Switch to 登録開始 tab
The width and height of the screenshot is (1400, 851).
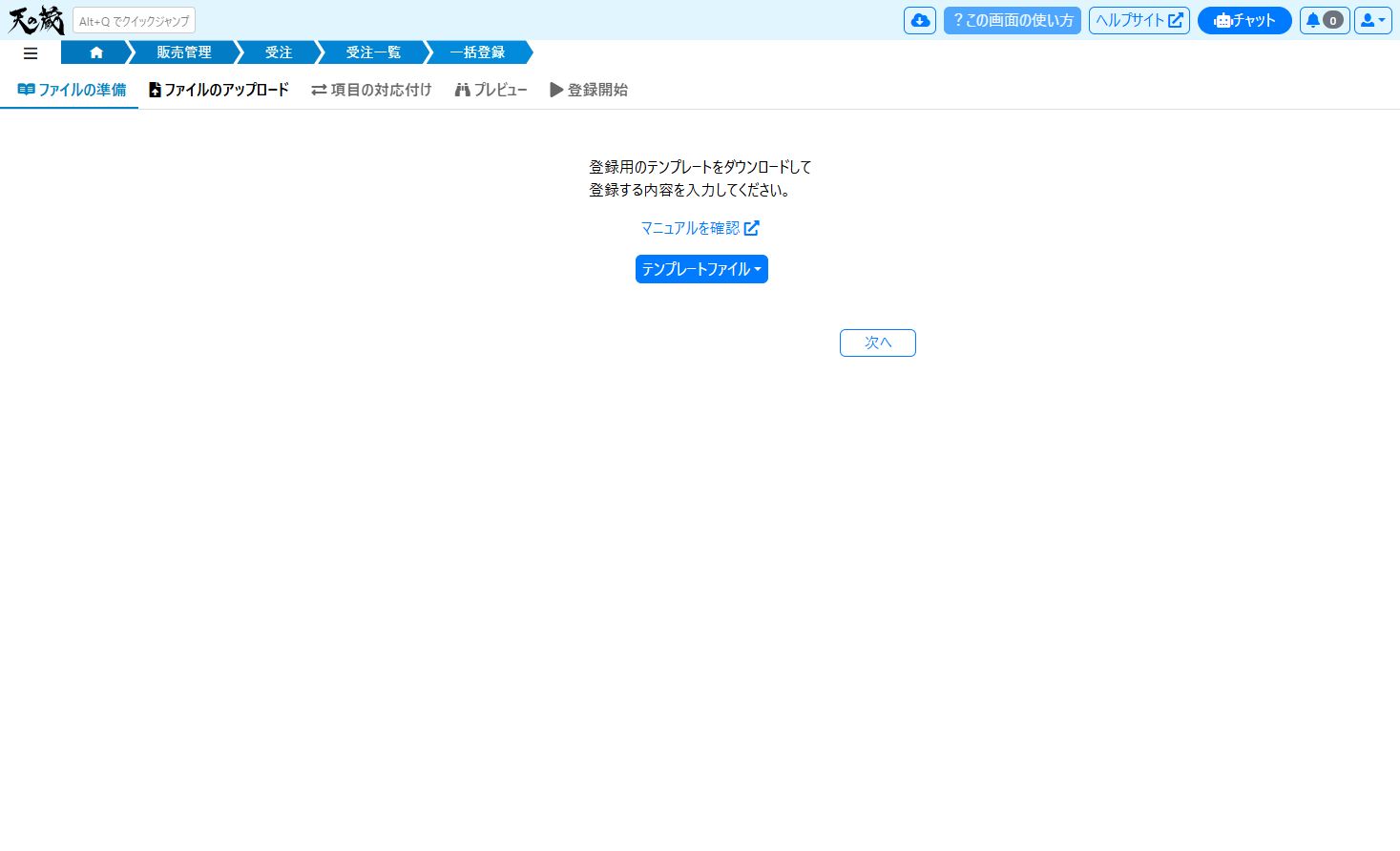click(x=589, y=90)
